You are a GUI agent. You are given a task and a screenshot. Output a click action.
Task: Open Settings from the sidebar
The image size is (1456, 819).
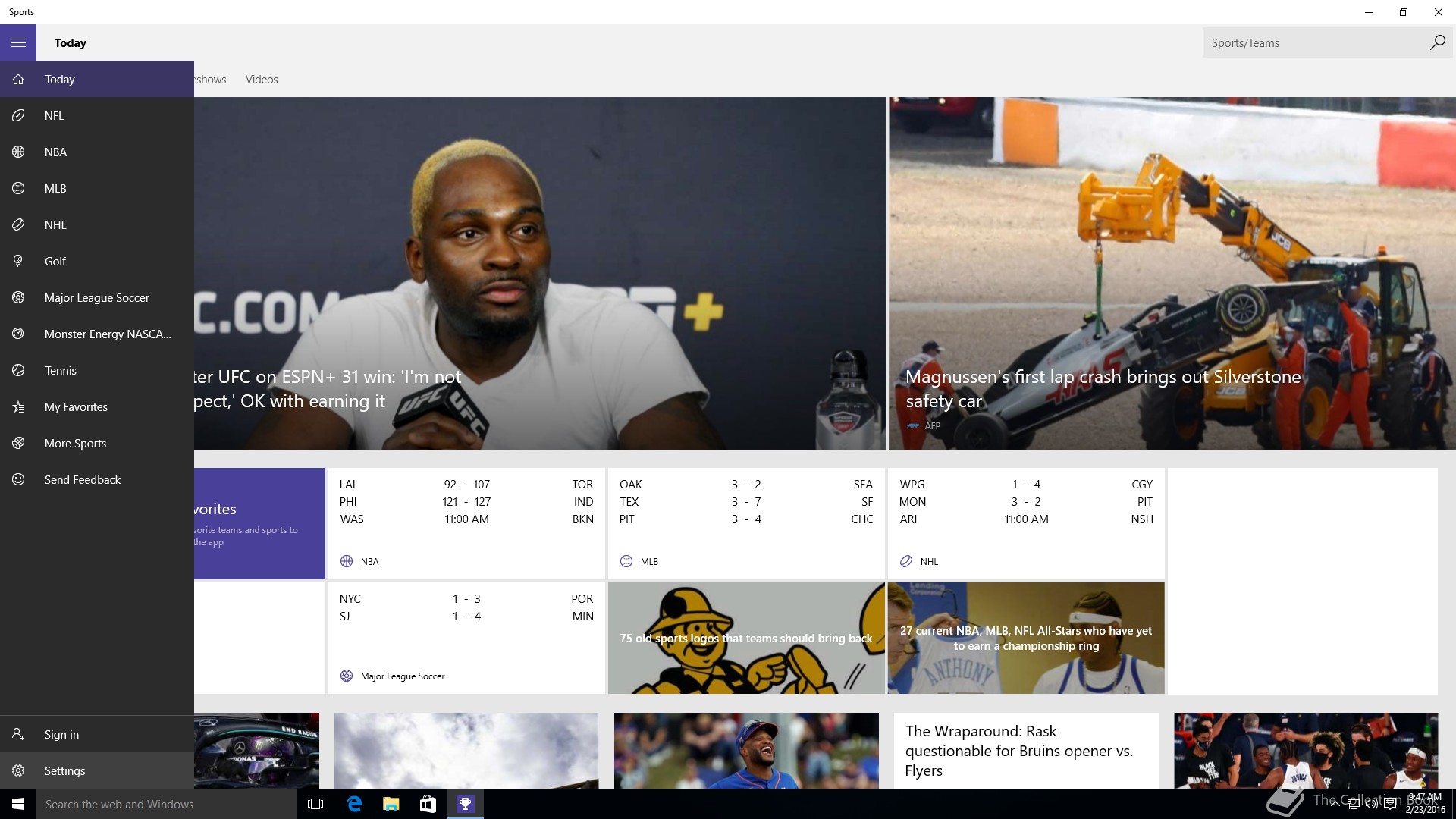point(97,771)
